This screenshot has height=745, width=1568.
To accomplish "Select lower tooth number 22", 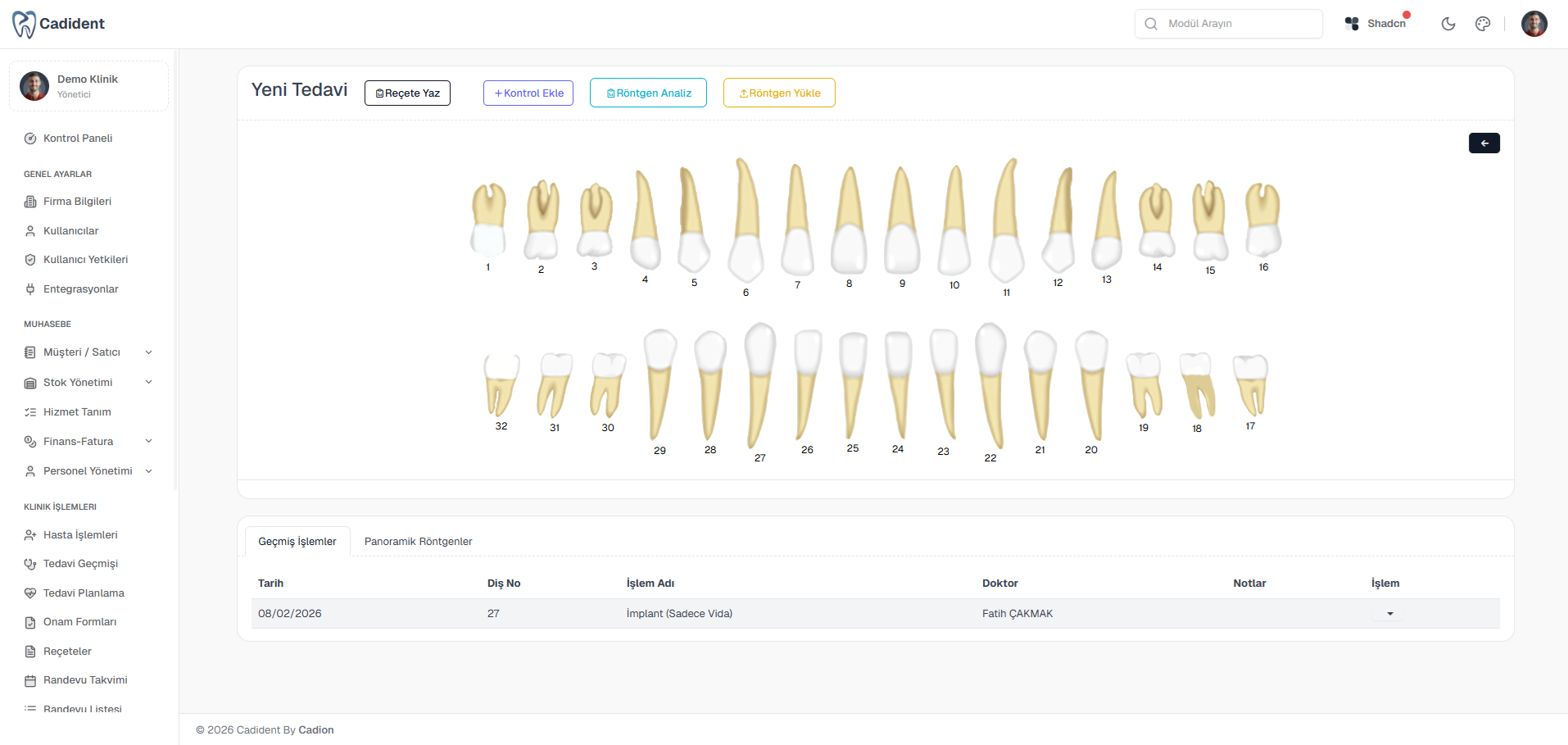I will click(991, 384).
